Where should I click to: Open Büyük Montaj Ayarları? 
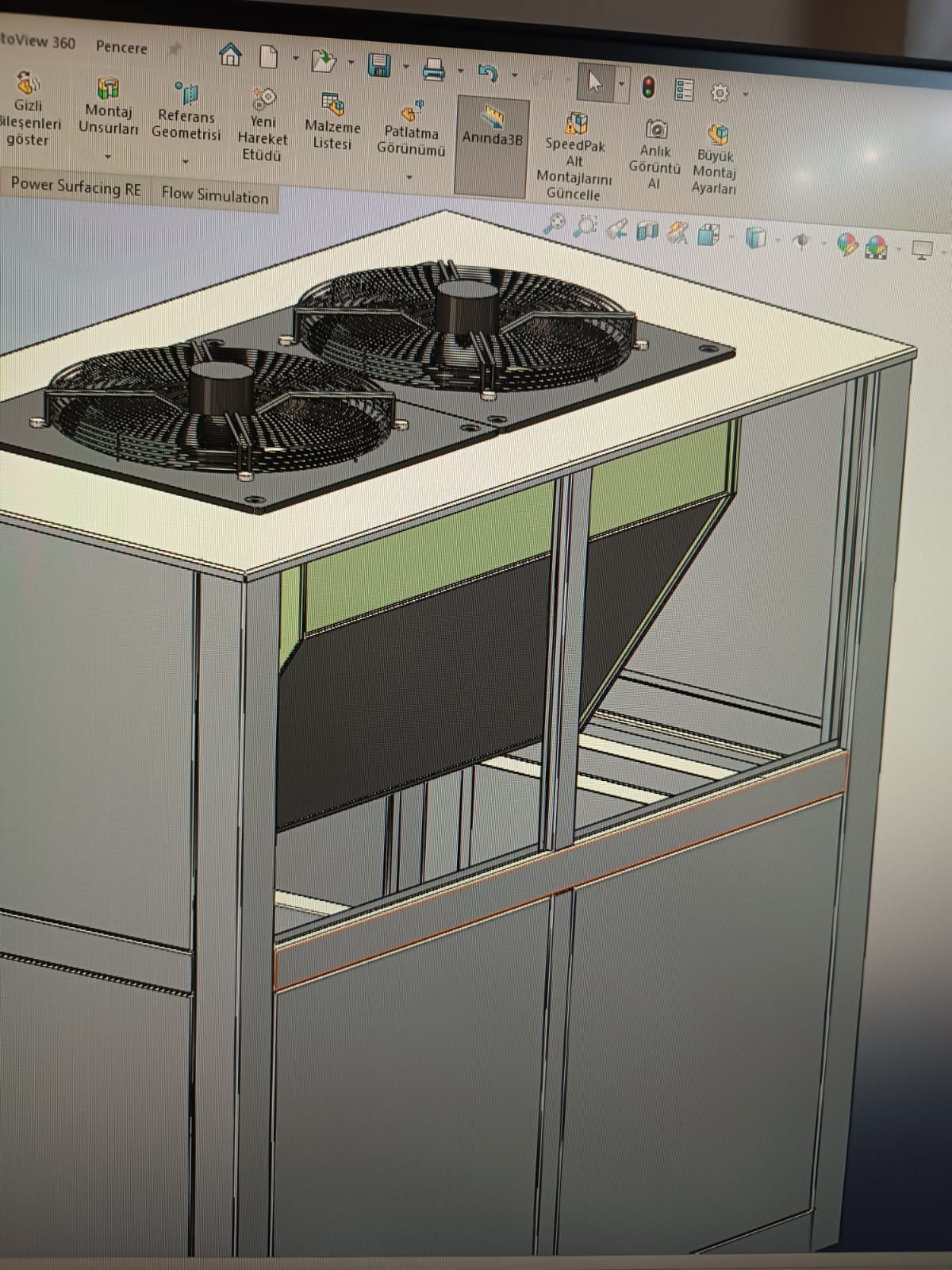click(x=715, y=159)
